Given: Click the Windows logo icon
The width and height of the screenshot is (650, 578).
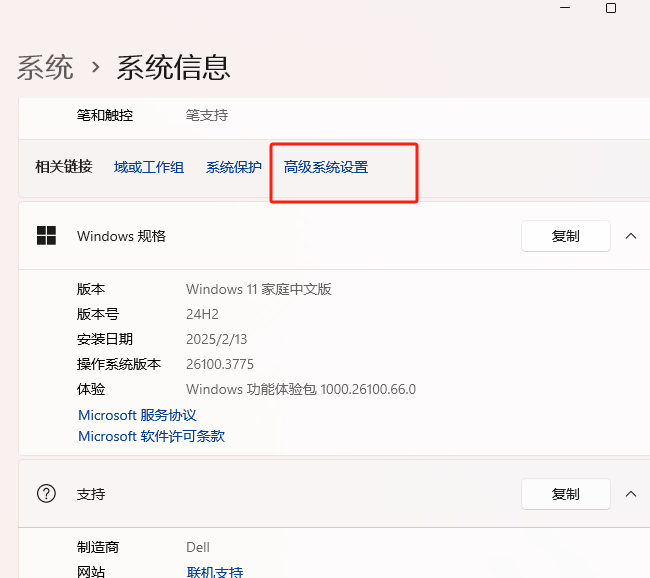Looking at the screenshot, I should coord(46,236).
